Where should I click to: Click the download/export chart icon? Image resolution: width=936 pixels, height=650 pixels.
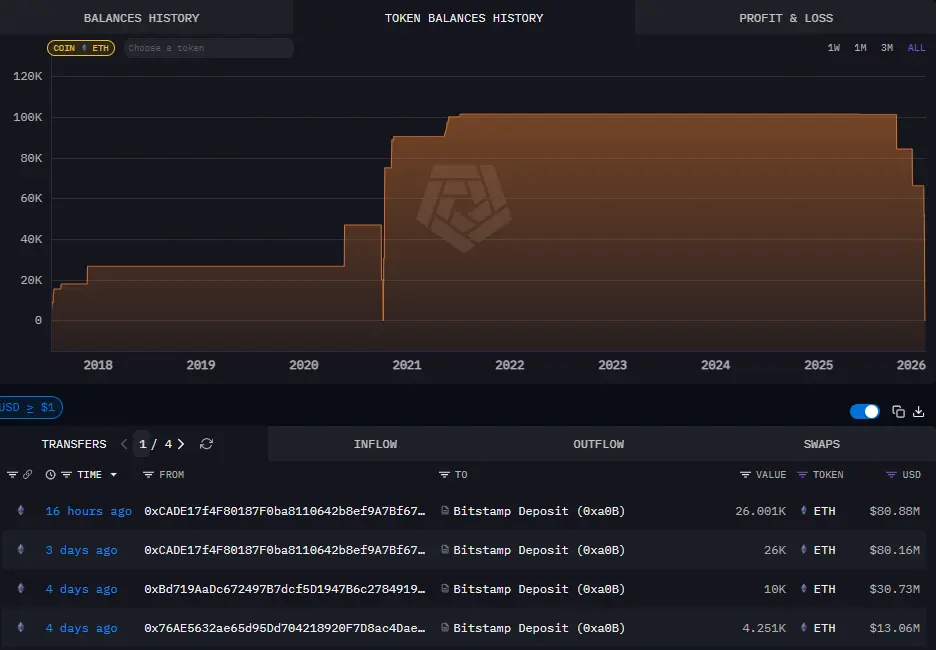pyautogui.click(x=919, y=411)
